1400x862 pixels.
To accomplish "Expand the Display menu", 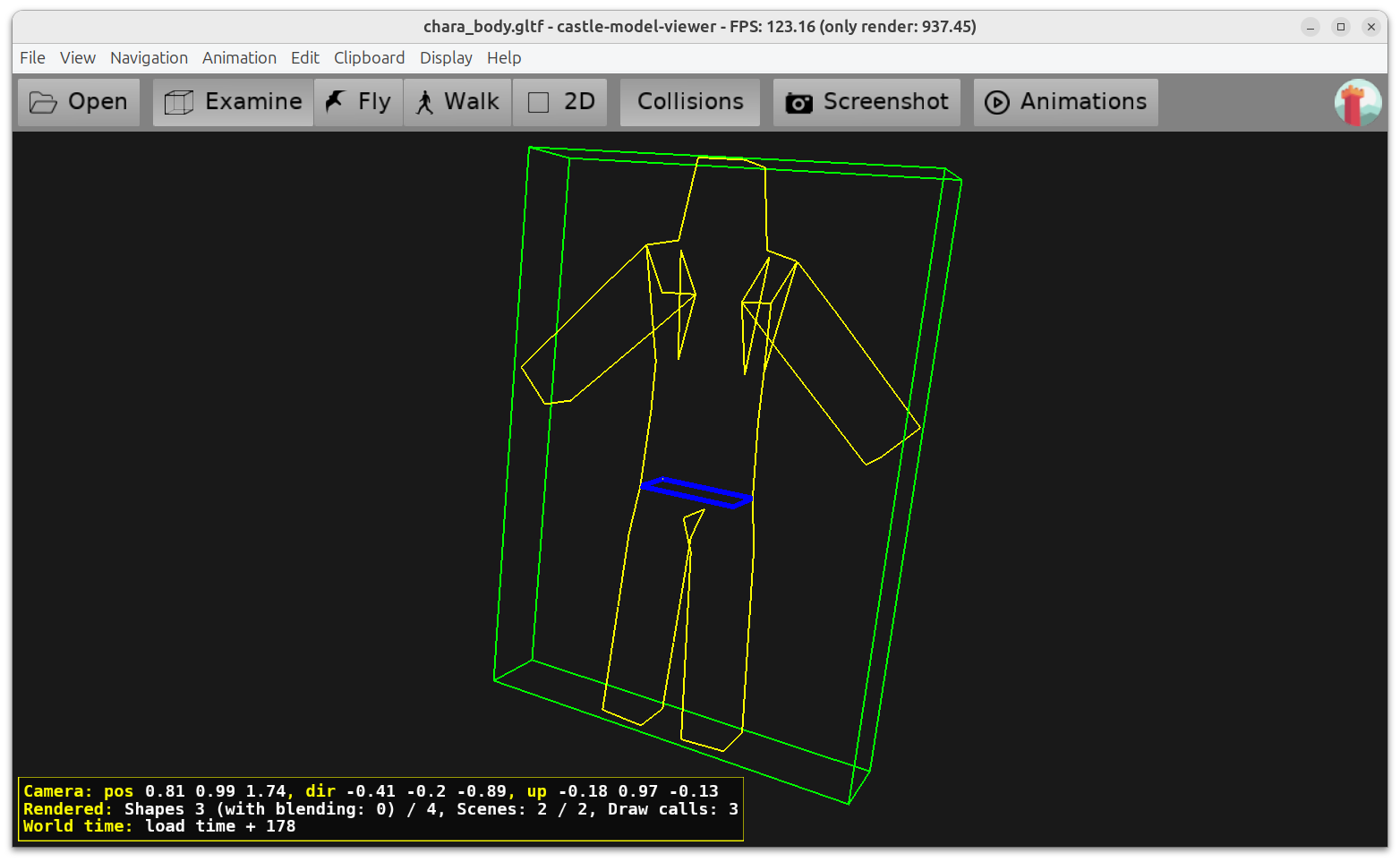I will (446, 57).
